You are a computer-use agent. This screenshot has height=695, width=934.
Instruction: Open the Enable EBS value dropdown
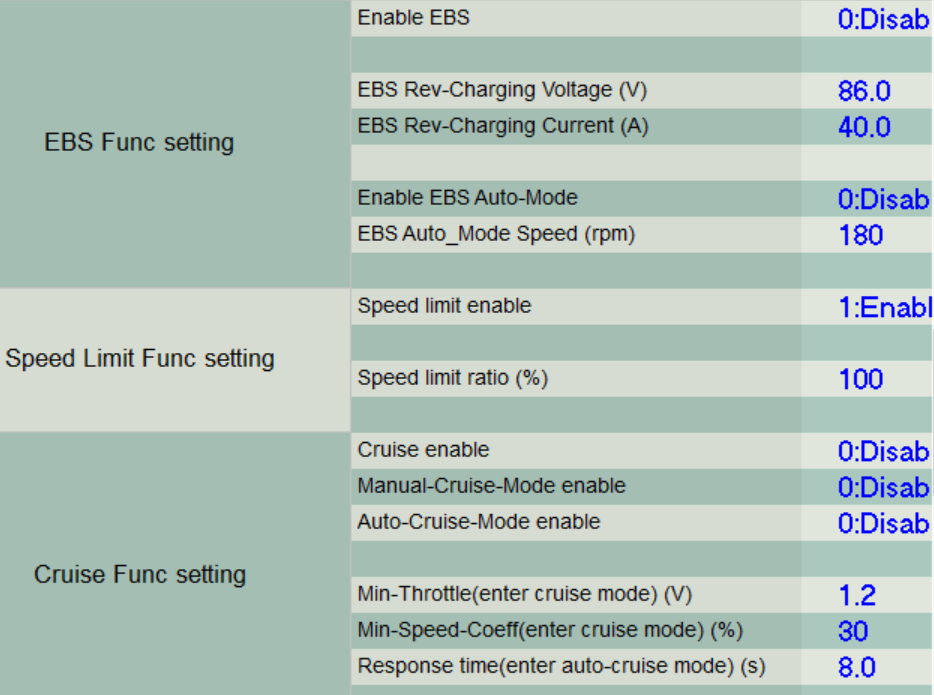tap(882, 19)
